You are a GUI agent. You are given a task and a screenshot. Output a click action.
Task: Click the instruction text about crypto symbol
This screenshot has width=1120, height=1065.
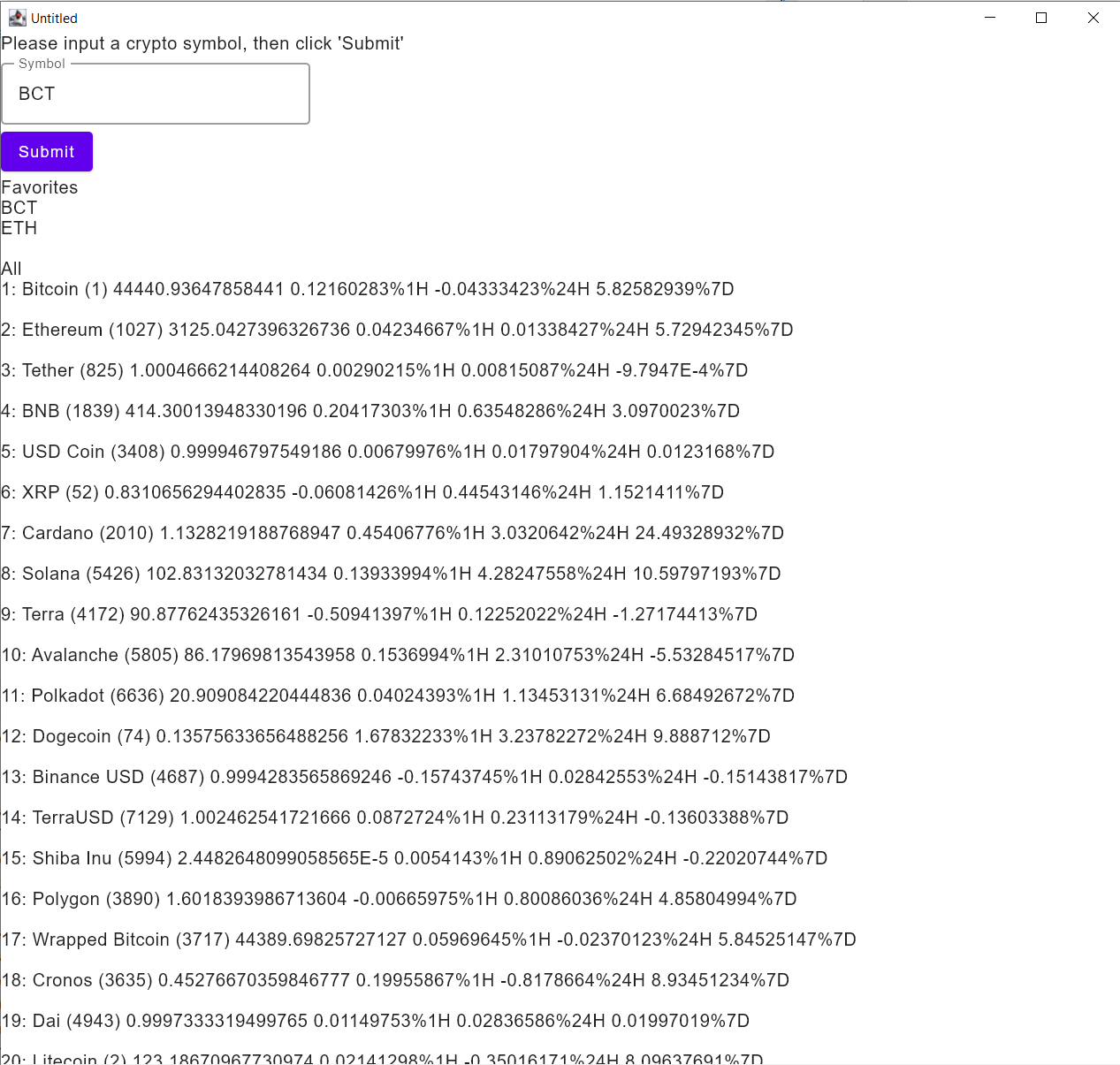click(x=202, y=43)
